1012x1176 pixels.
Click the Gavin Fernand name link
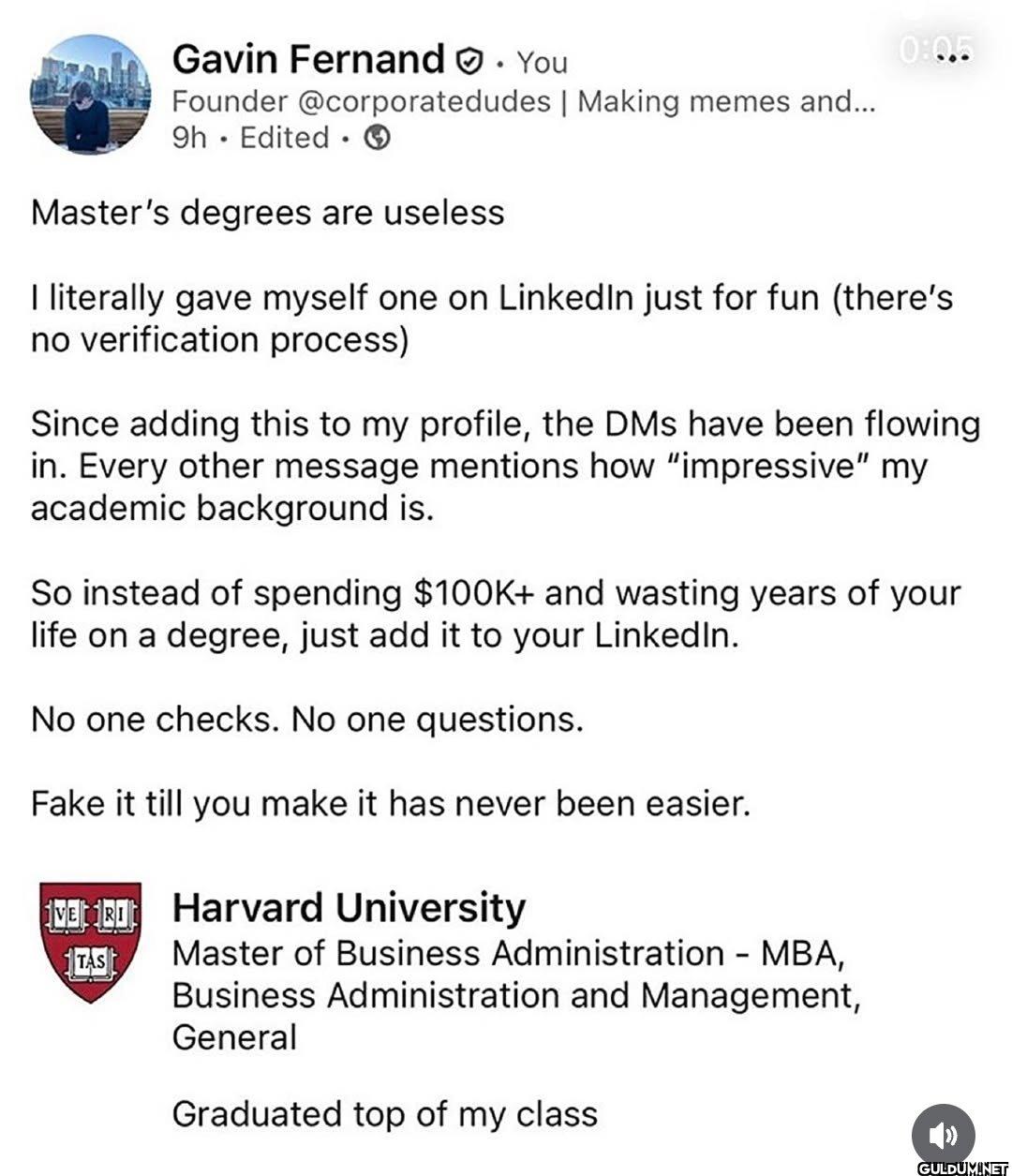tap(308, 59)
